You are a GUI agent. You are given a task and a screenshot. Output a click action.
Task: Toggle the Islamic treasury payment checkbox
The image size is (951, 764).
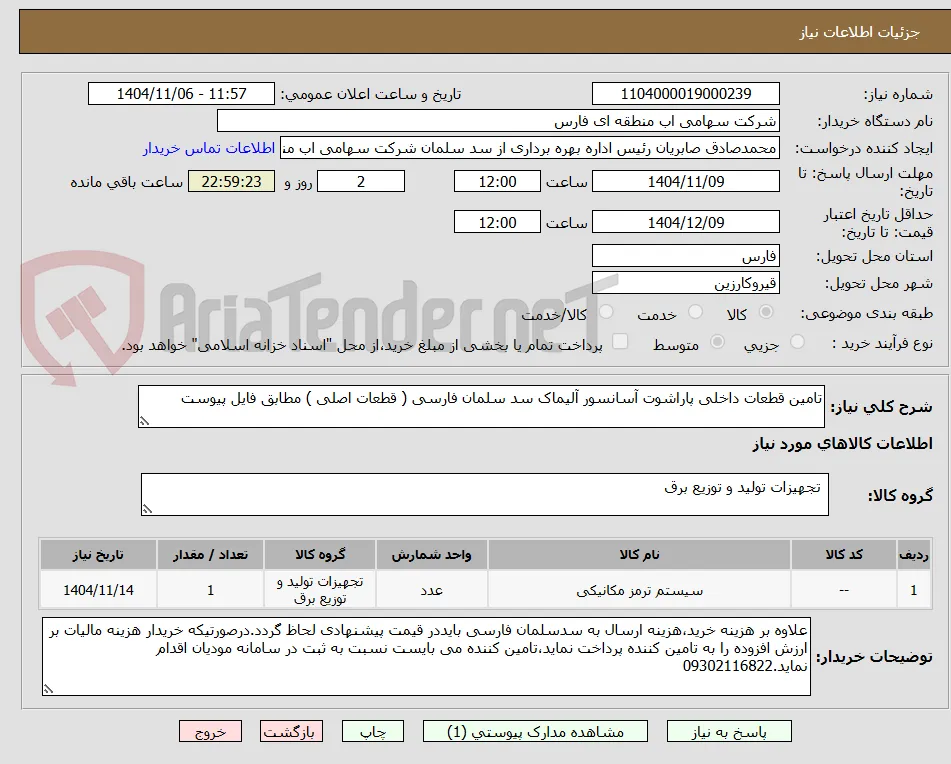[620, 341]
